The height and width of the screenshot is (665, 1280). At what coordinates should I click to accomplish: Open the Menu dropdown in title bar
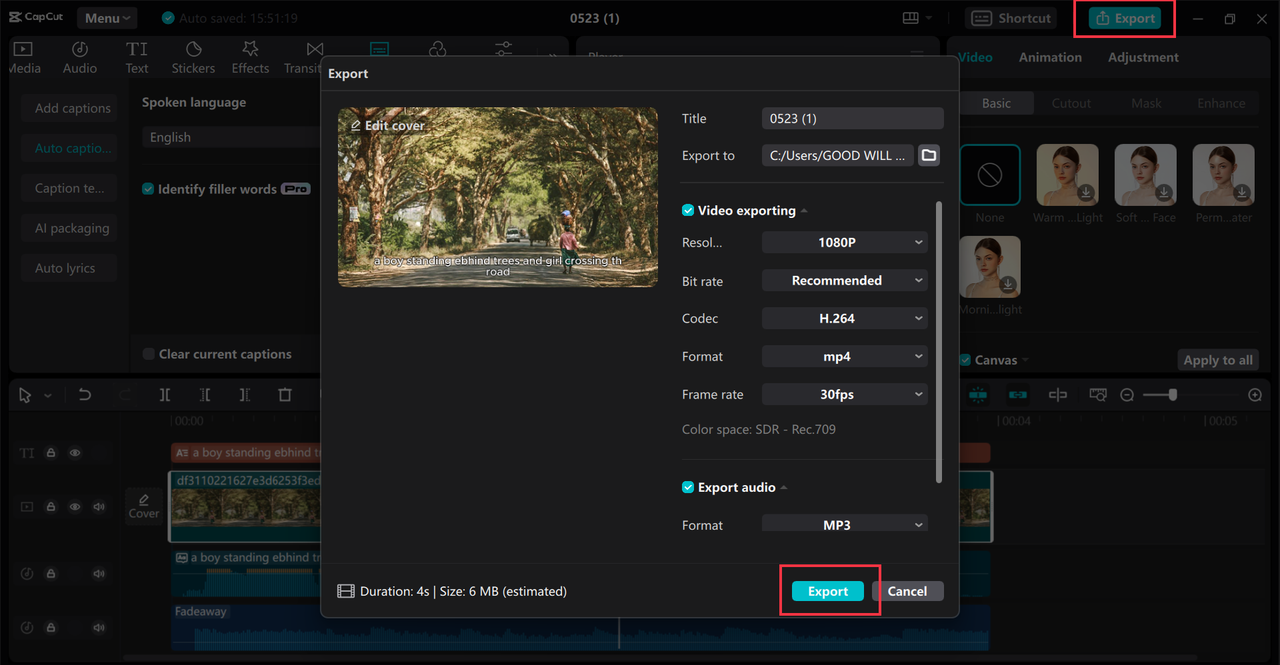point(107,18)
